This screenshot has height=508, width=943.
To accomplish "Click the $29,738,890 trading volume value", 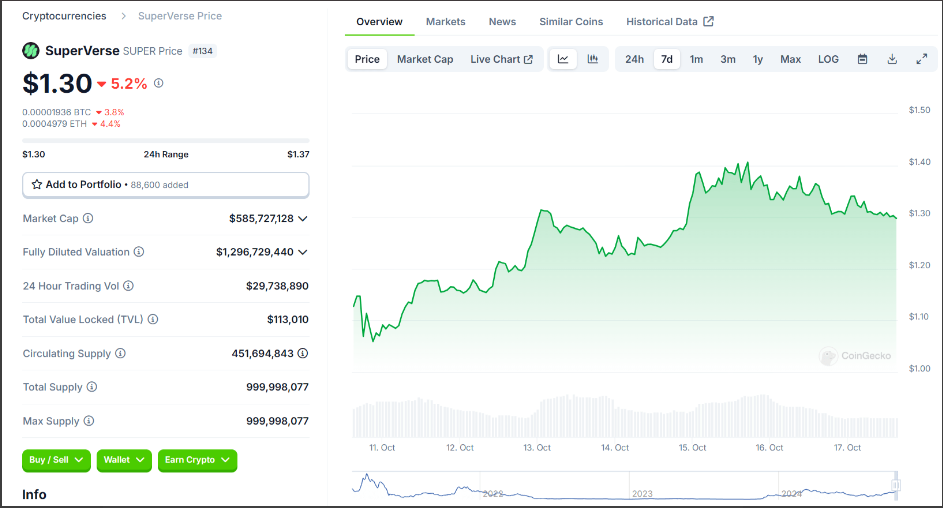I will 277,286.
